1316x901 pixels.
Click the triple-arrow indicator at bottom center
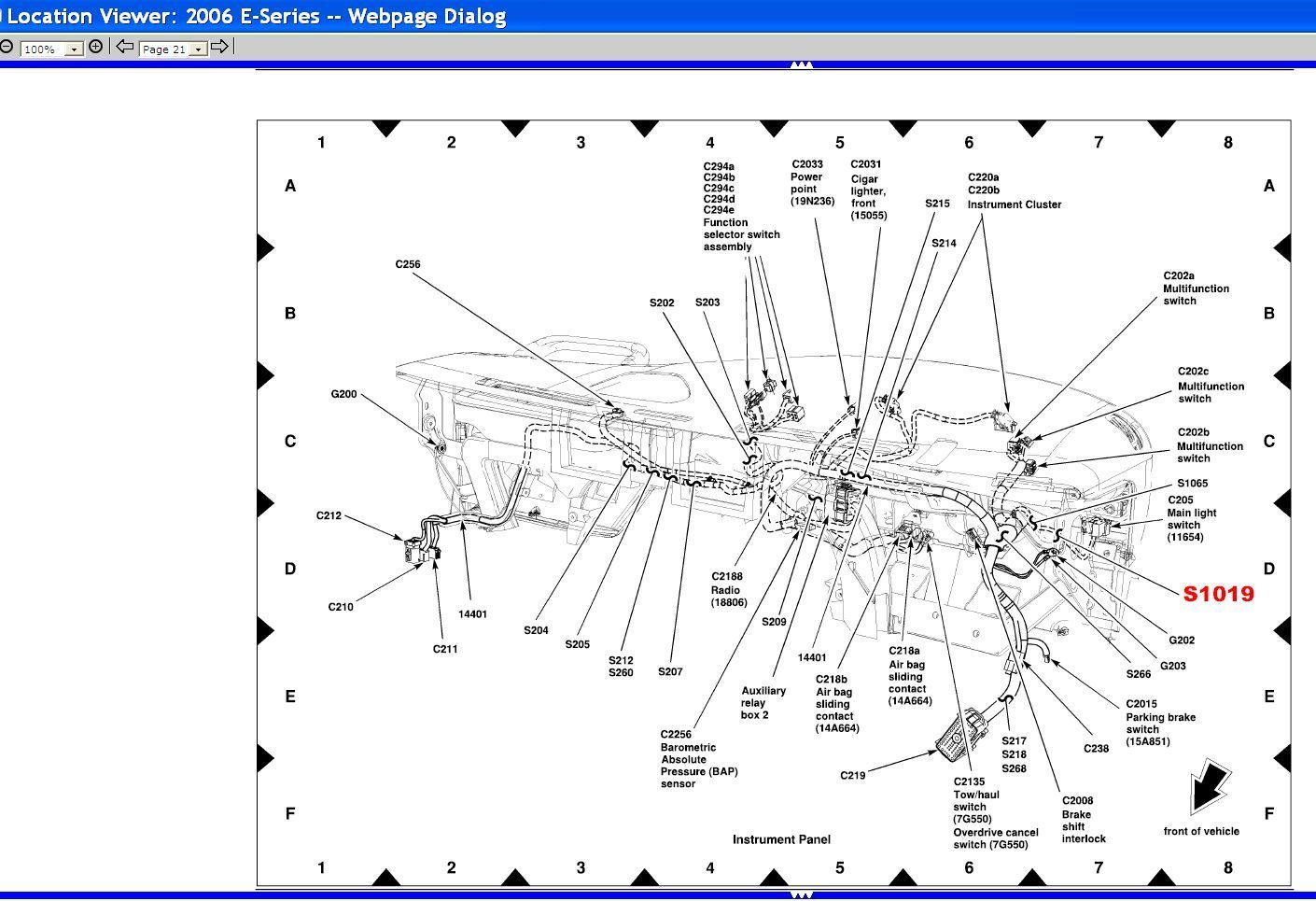(x=801, y=894)
